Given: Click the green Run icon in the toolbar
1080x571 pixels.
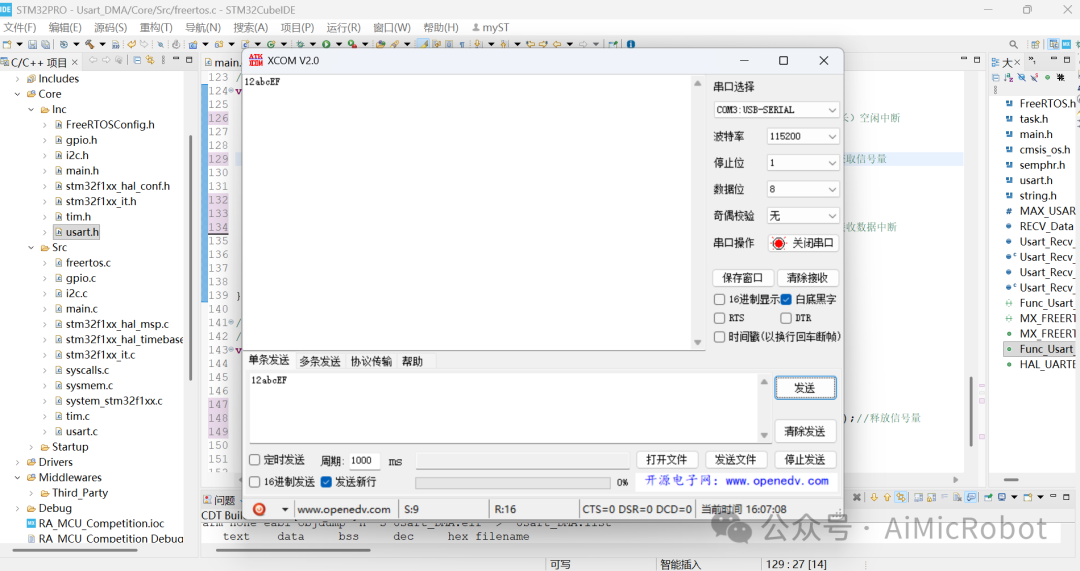Looking at the screenshot, I should (326, 44).
